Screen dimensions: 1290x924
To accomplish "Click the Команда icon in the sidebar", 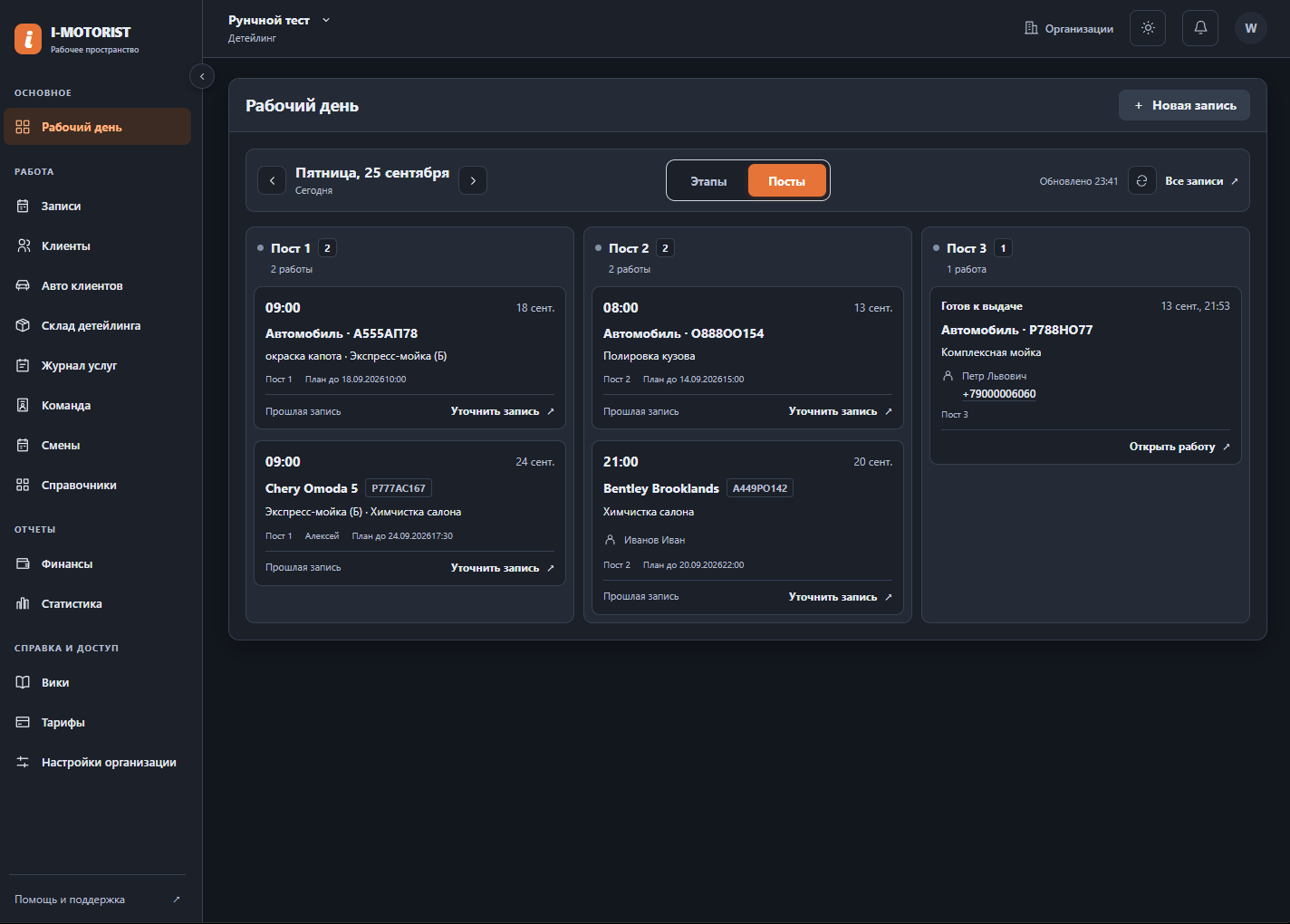I will coord(24,405).
